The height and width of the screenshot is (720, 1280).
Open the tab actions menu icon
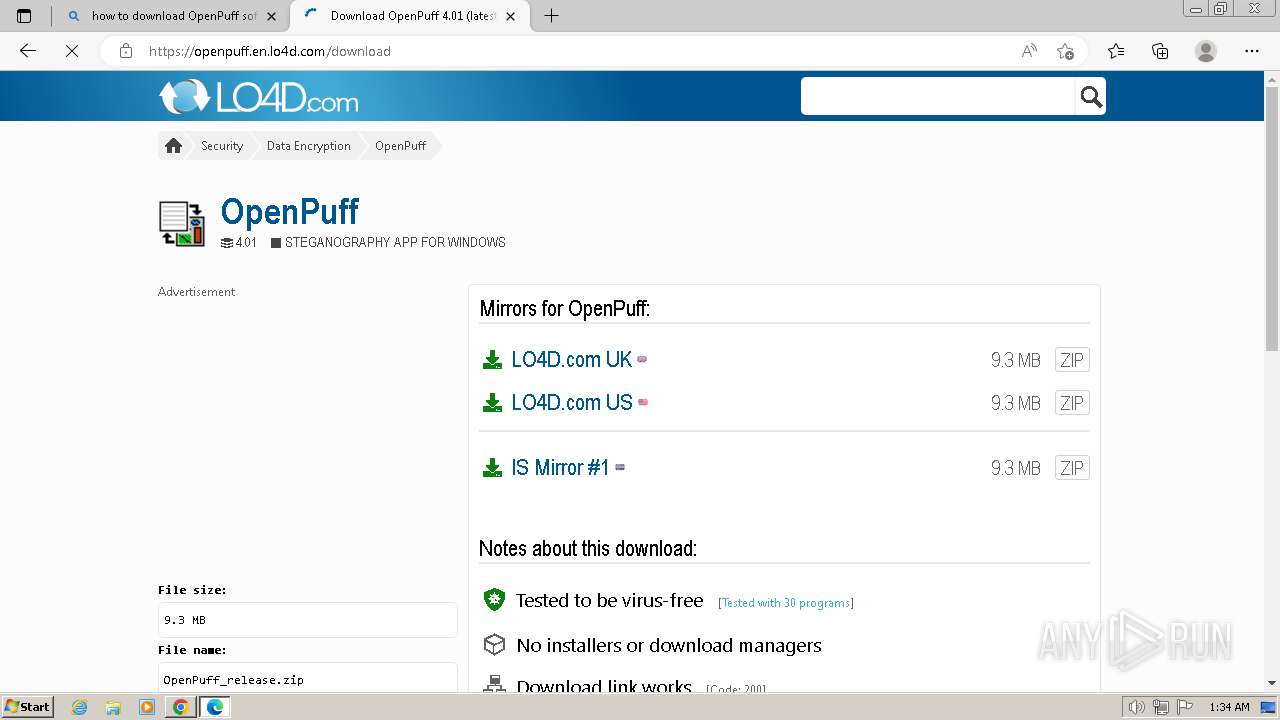tap(24, 16)
